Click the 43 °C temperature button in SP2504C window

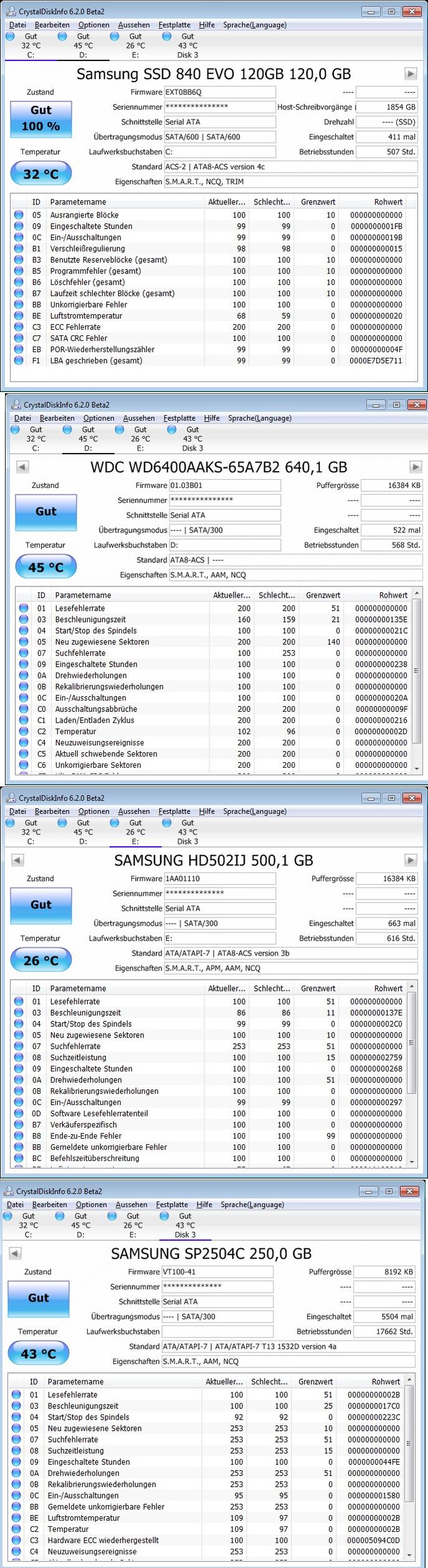39,1354
